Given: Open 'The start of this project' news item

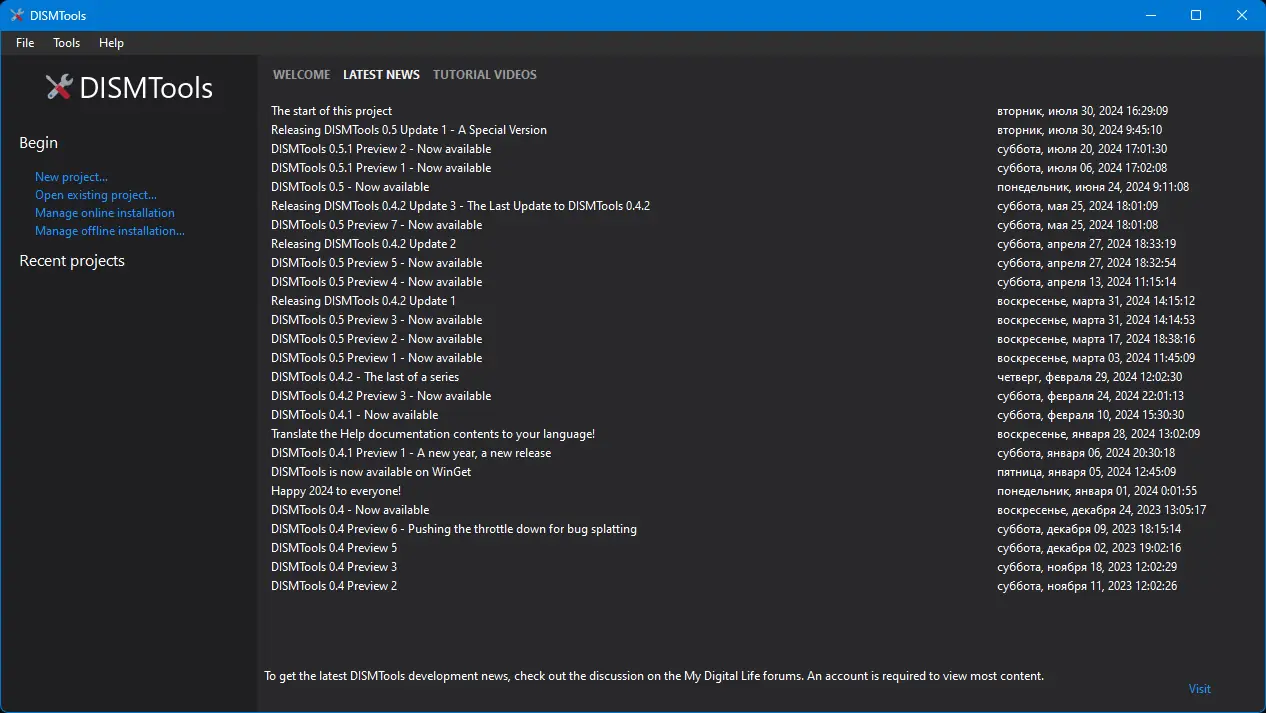Looking at the screenshot, I should (332, 111).
